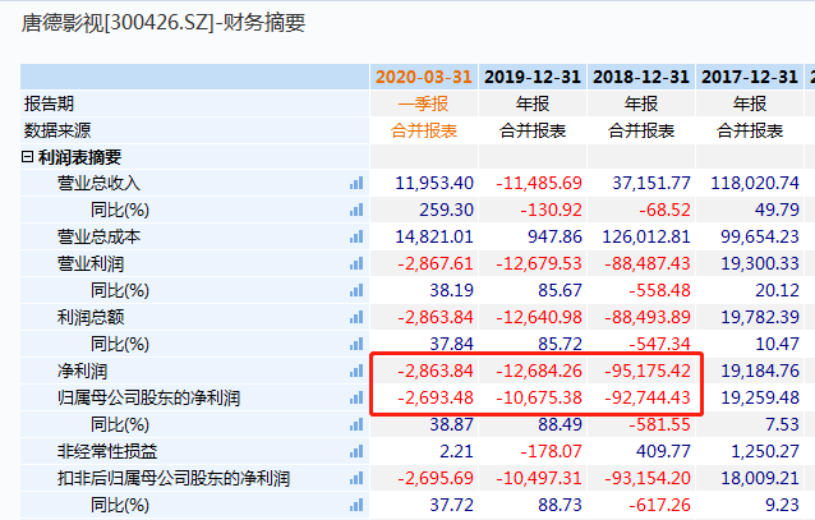The width and height of the screenshot is (815, 520).
Task: Click the value 118,020.74
Action: coord(755,183)
